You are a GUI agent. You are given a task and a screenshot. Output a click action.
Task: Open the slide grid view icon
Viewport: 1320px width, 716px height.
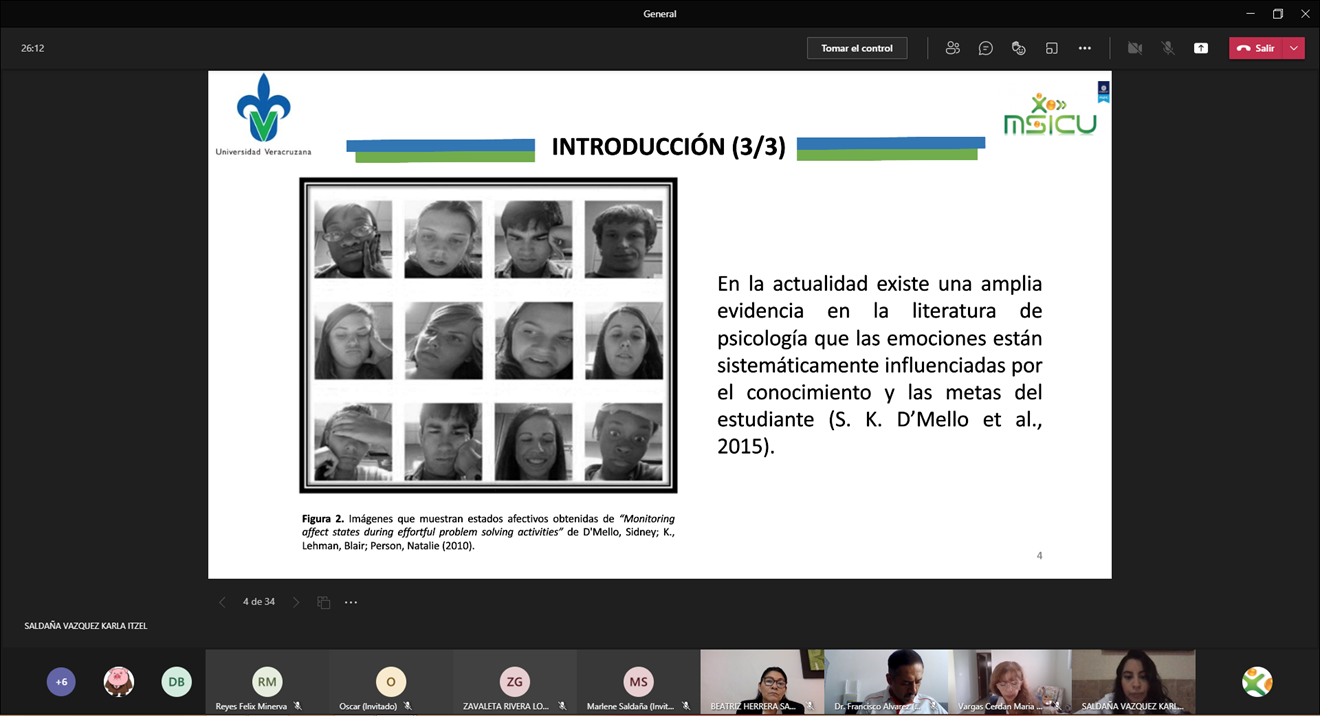tap(323, 602)
